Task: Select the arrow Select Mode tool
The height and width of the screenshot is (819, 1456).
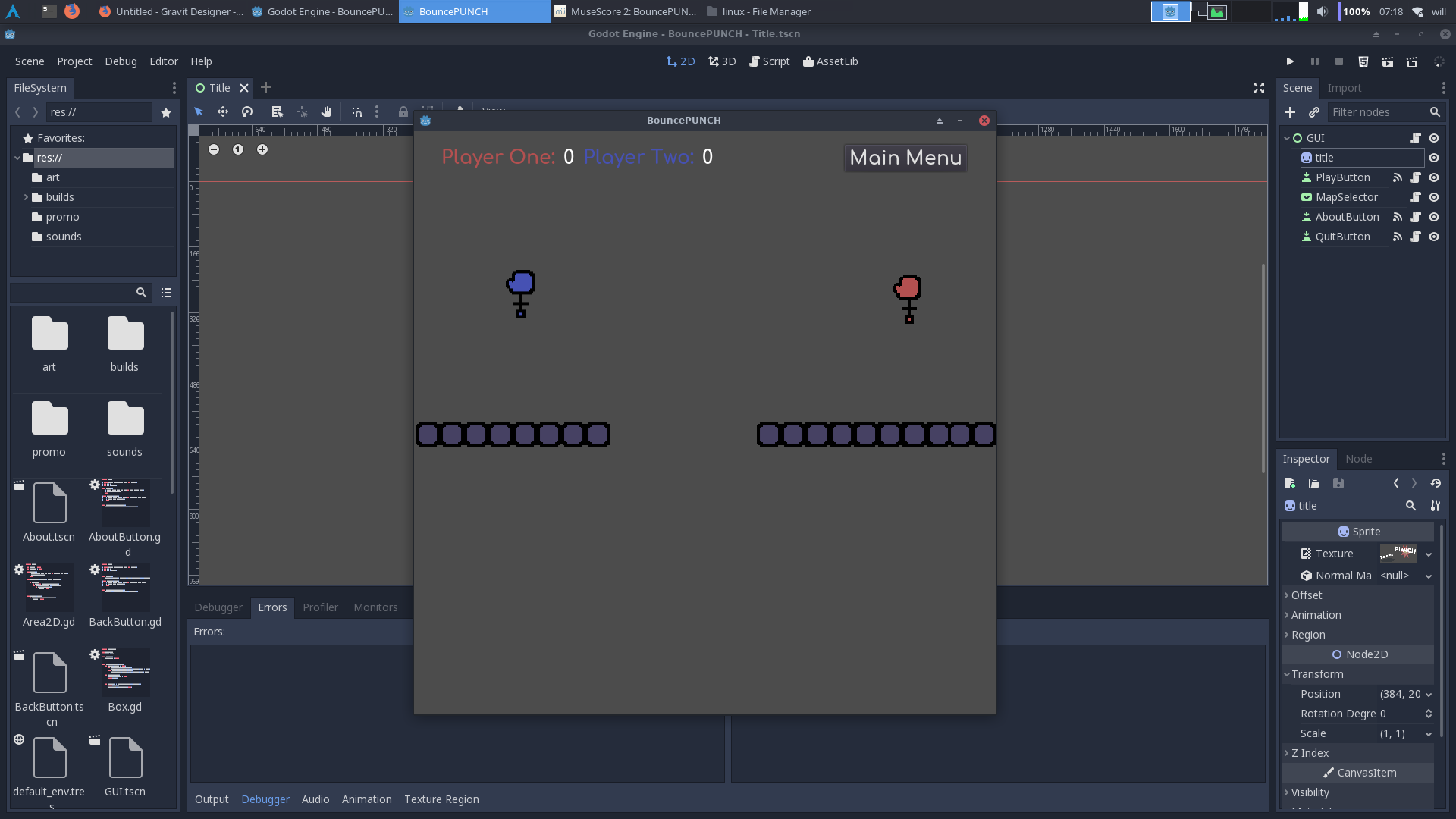Action: [199, 111]
